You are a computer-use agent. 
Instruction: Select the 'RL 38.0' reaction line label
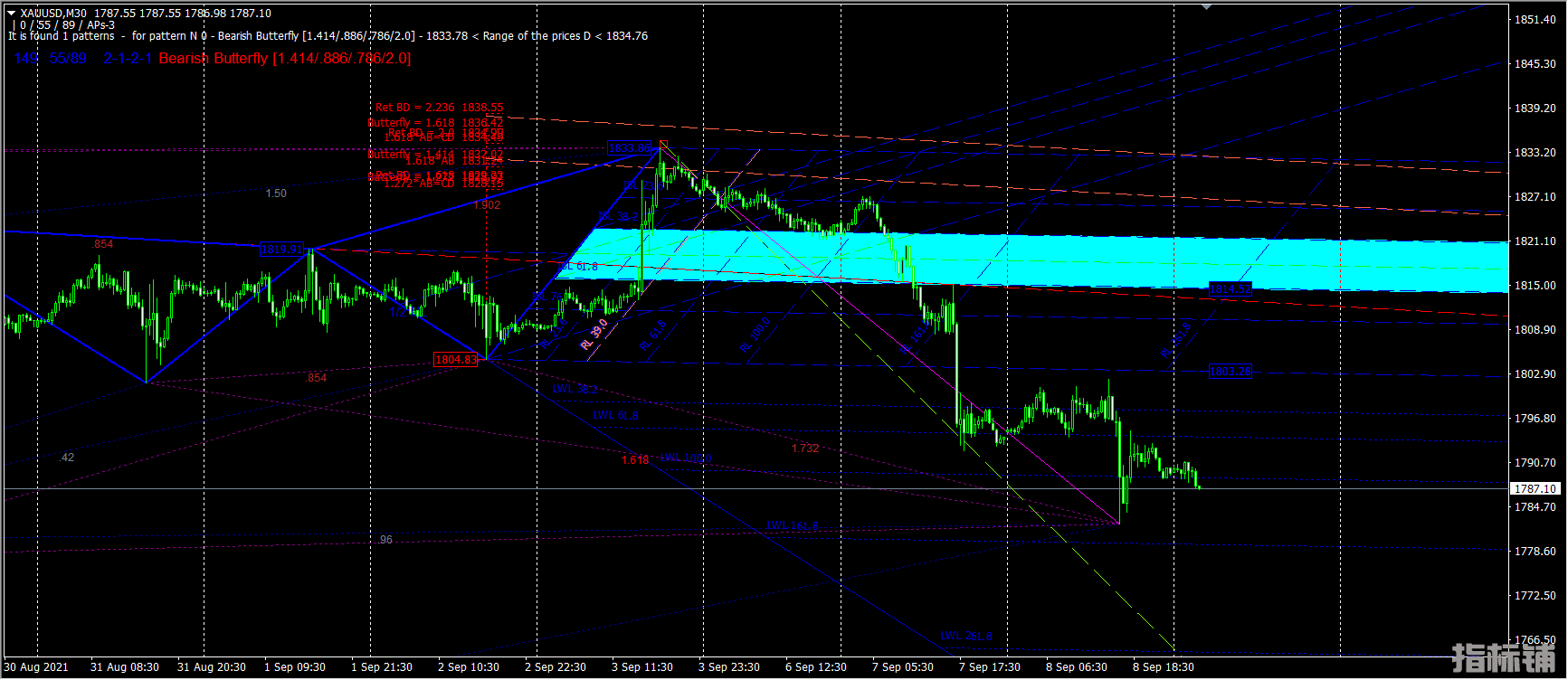[x=594, y=334]
